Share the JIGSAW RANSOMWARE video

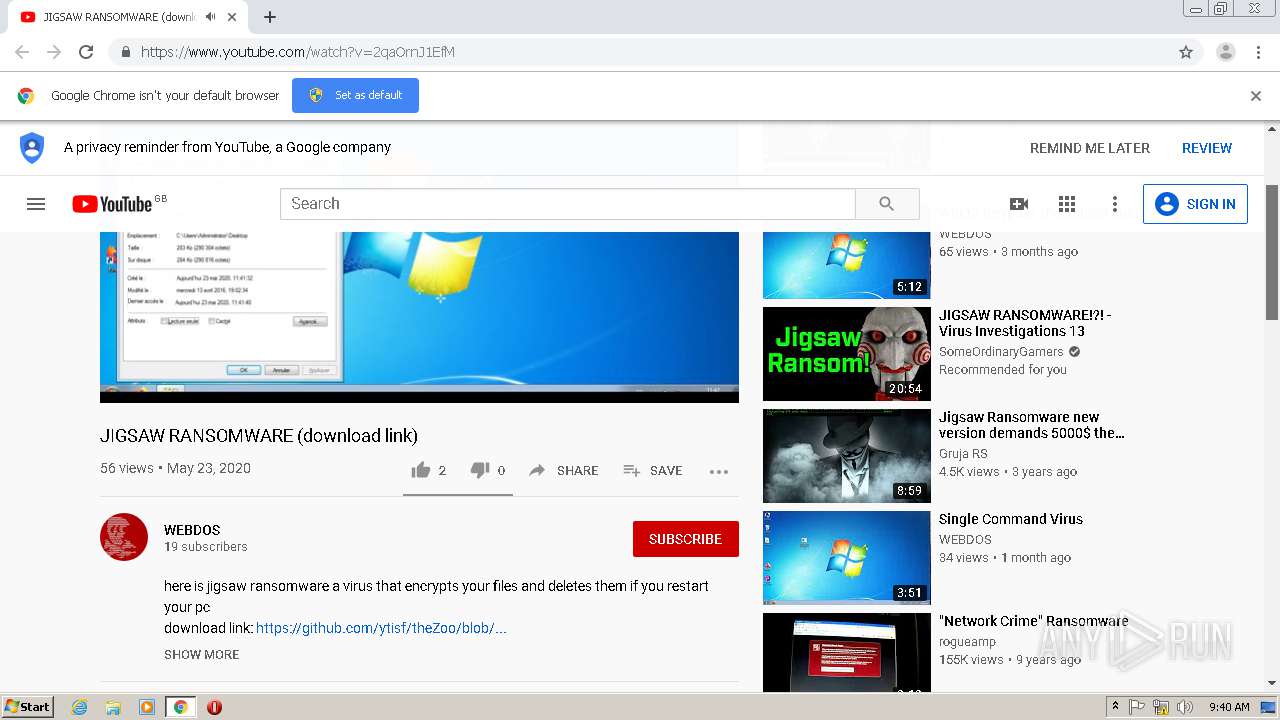pyautogui.click(x=564, y=470)
